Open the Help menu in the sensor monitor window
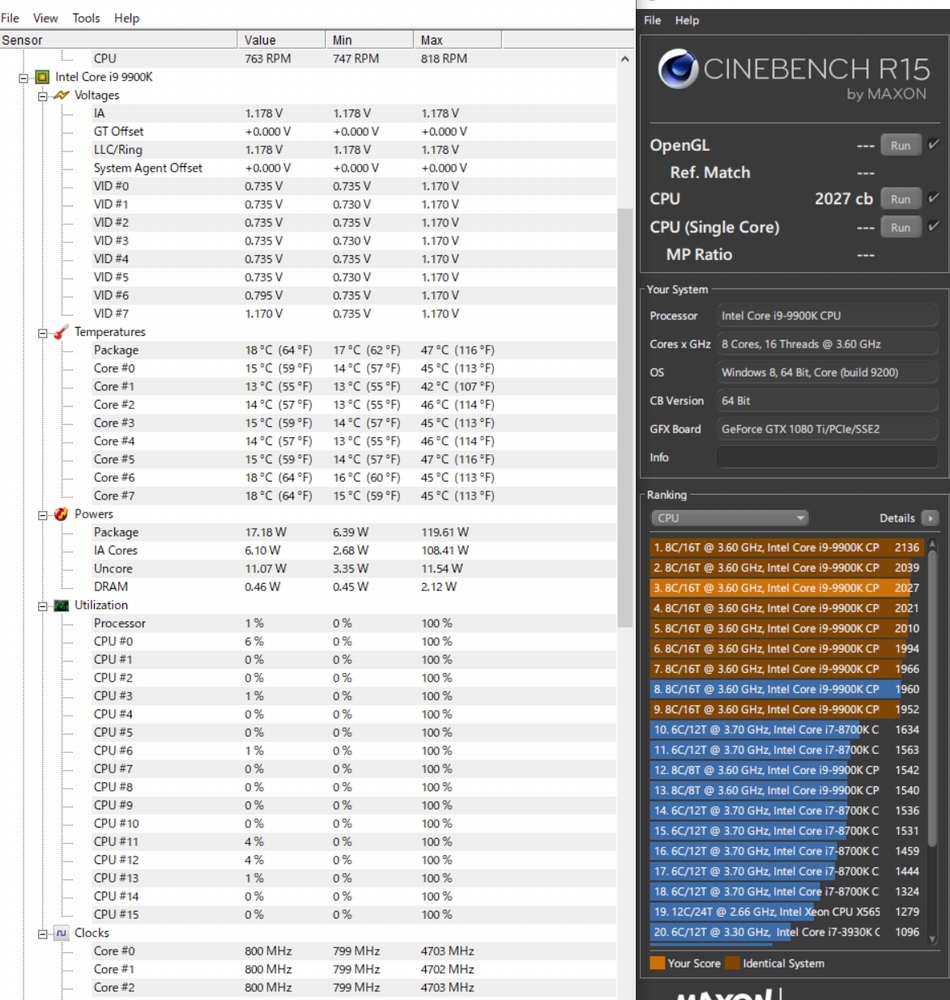 127,18
